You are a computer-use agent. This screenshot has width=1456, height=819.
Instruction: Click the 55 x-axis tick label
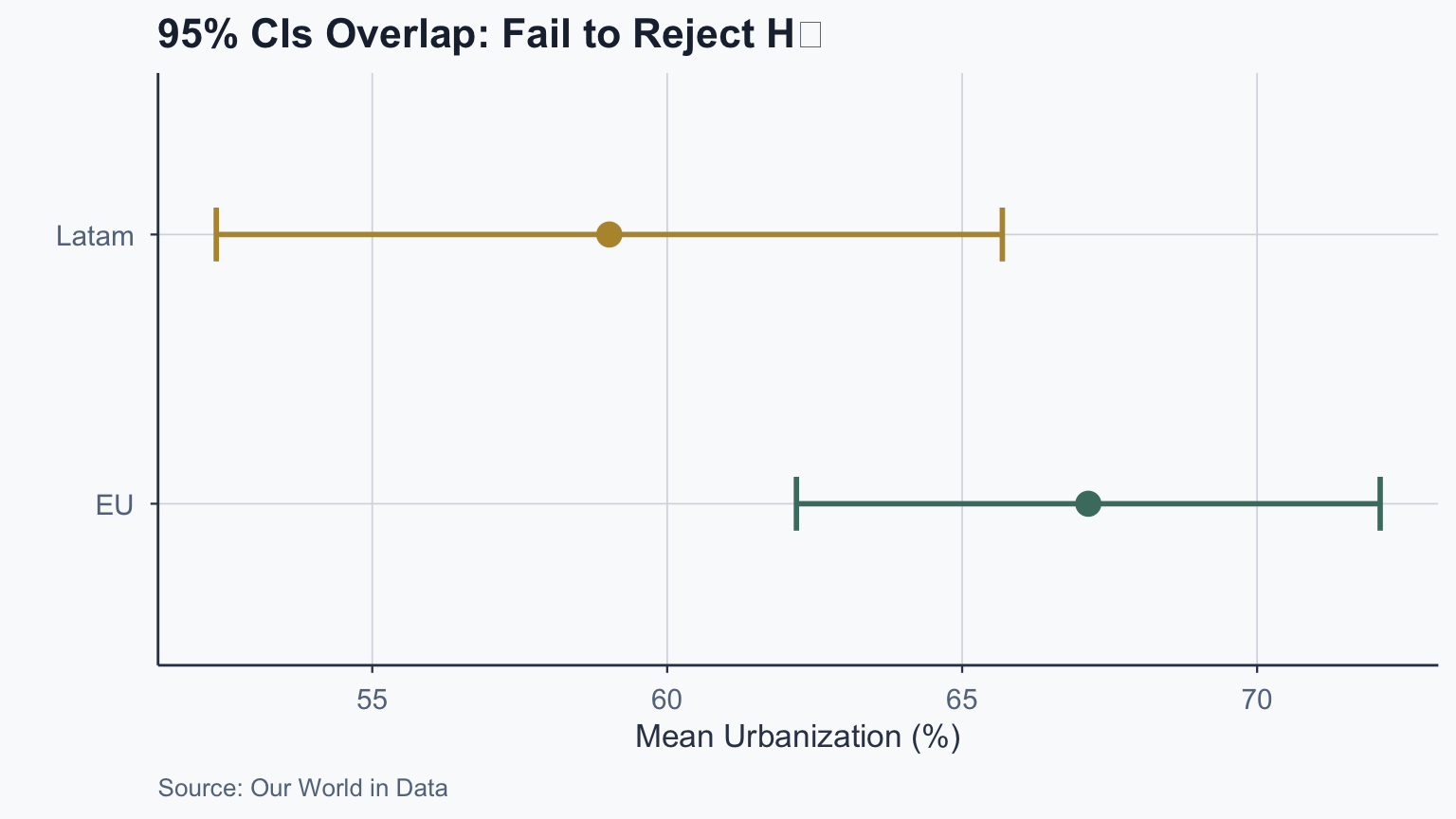click(x=373, y=700)
